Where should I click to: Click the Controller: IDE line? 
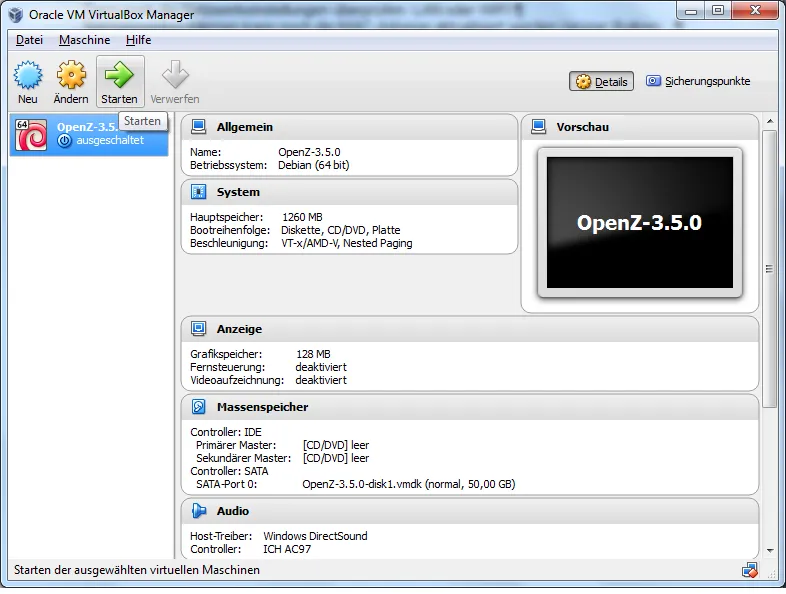click(226, 432)
